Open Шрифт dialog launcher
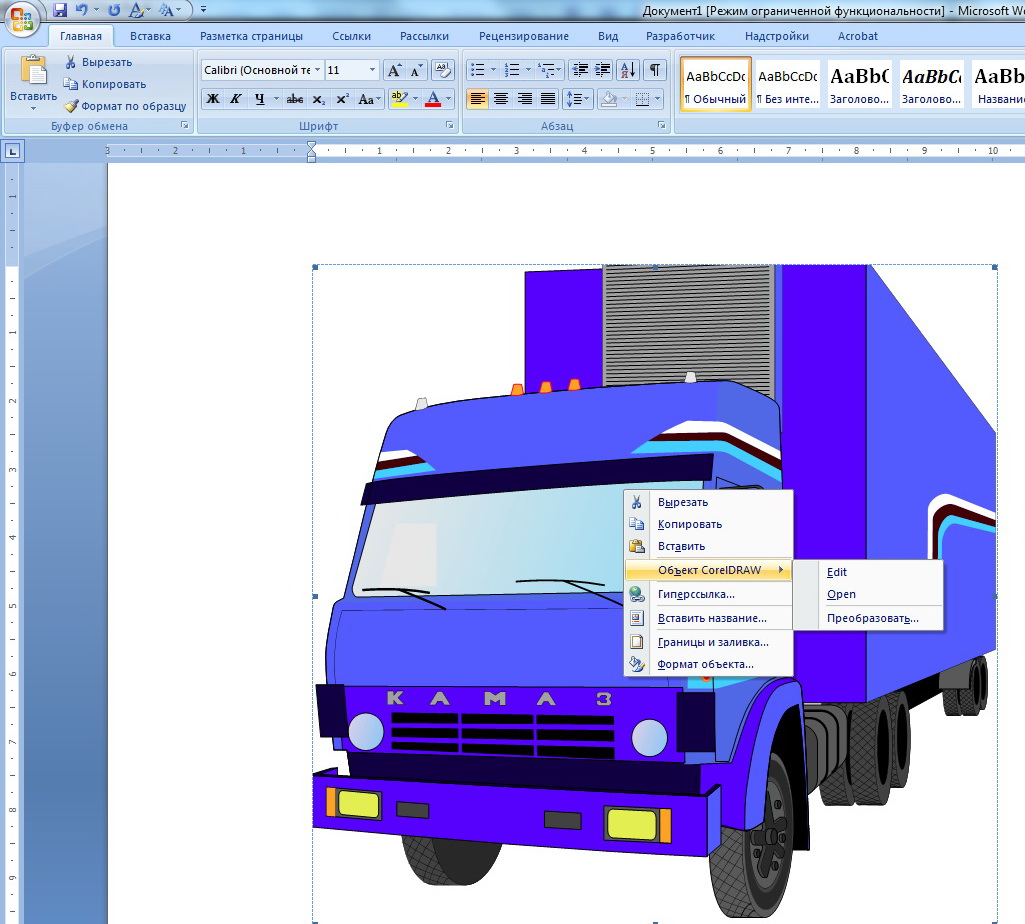The height and width of the screenshot is (924, 1025). (x=450, y=126)
